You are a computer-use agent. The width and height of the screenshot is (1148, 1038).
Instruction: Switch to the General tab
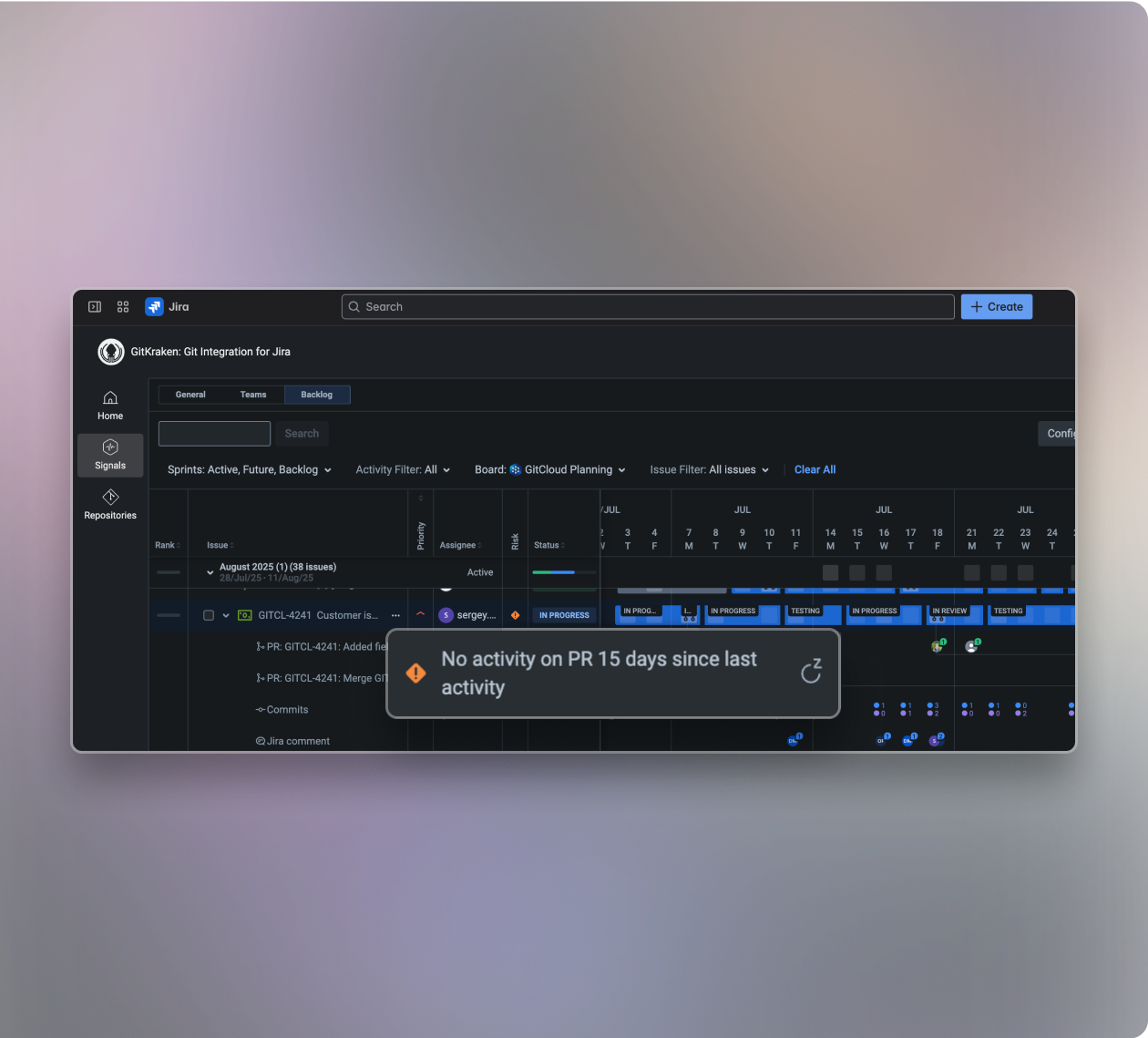(x=190, y=395)
